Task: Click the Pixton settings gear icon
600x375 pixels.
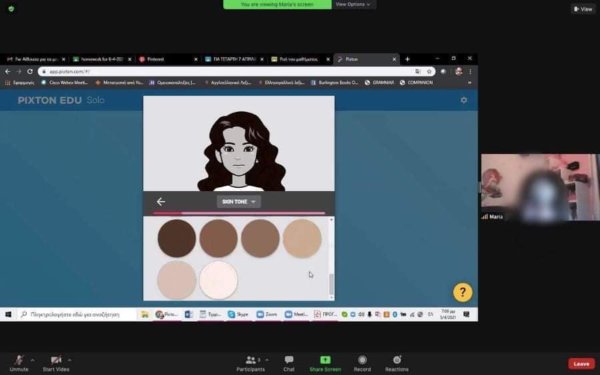Action: click(x=463, y=100)
